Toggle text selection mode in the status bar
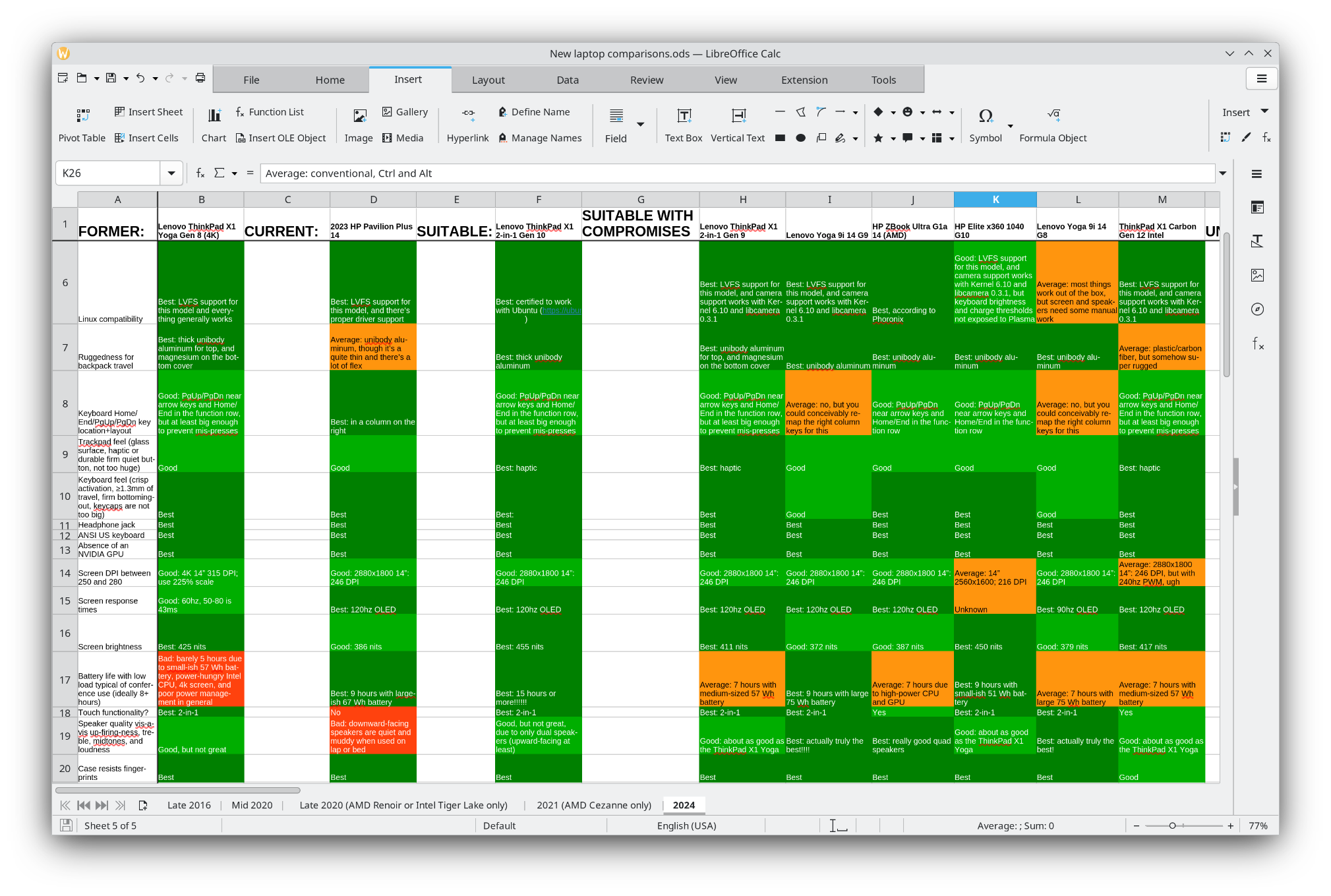The width and height of the screenshot is (1331, 896). 838,825
